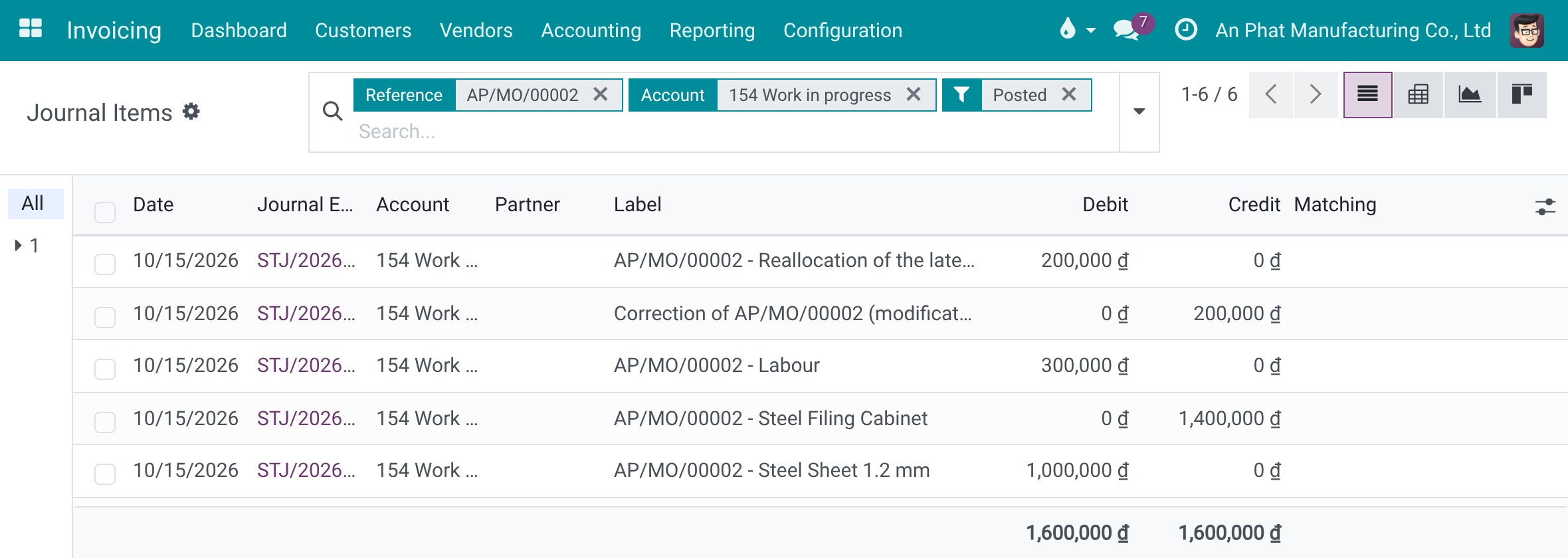
Task: Open the user avatar menu
Action: point(1526,31)
